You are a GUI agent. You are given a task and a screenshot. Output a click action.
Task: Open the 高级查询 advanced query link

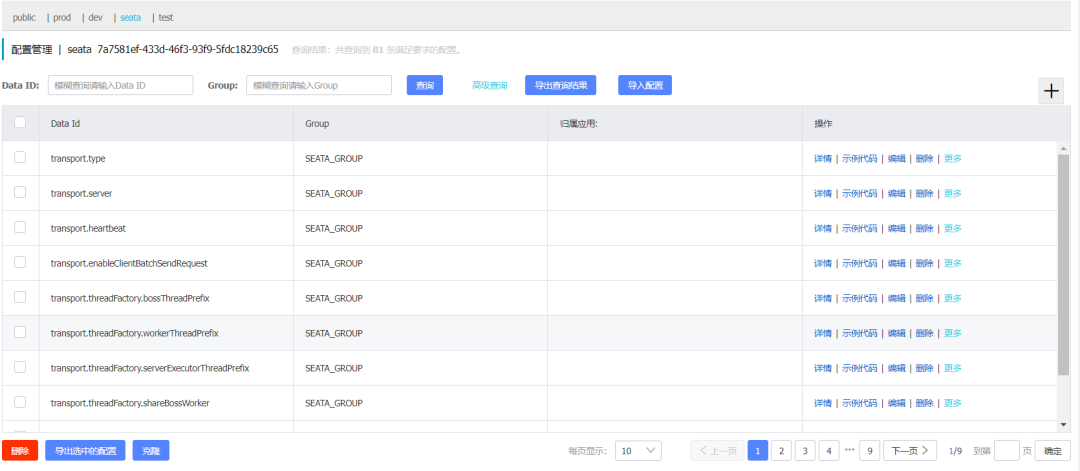(490, 85)
